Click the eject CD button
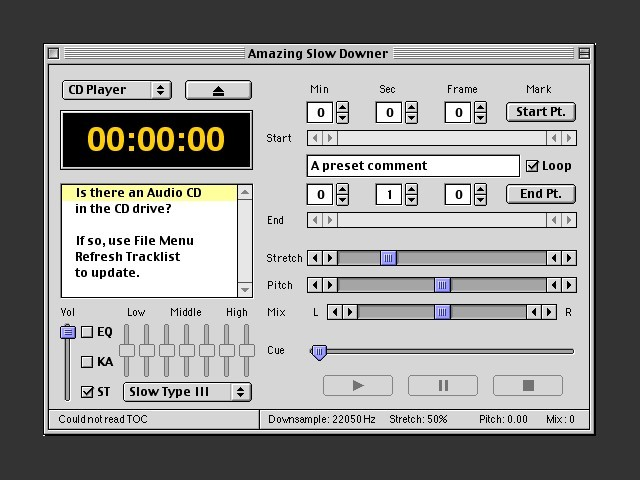 [218, 90]
